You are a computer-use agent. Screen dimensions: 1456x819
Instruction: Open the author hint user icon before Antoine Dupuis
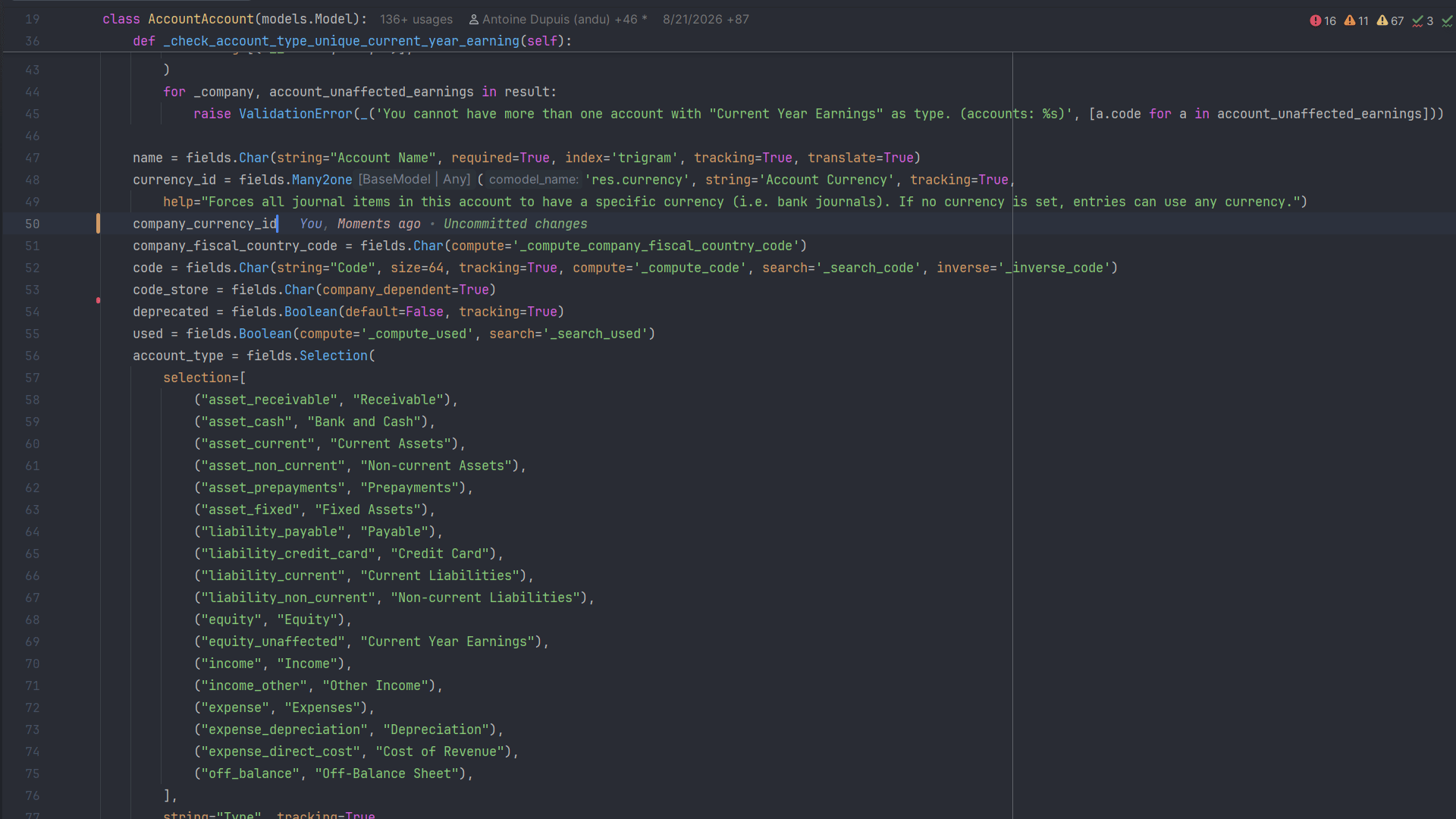pos(474,20)
